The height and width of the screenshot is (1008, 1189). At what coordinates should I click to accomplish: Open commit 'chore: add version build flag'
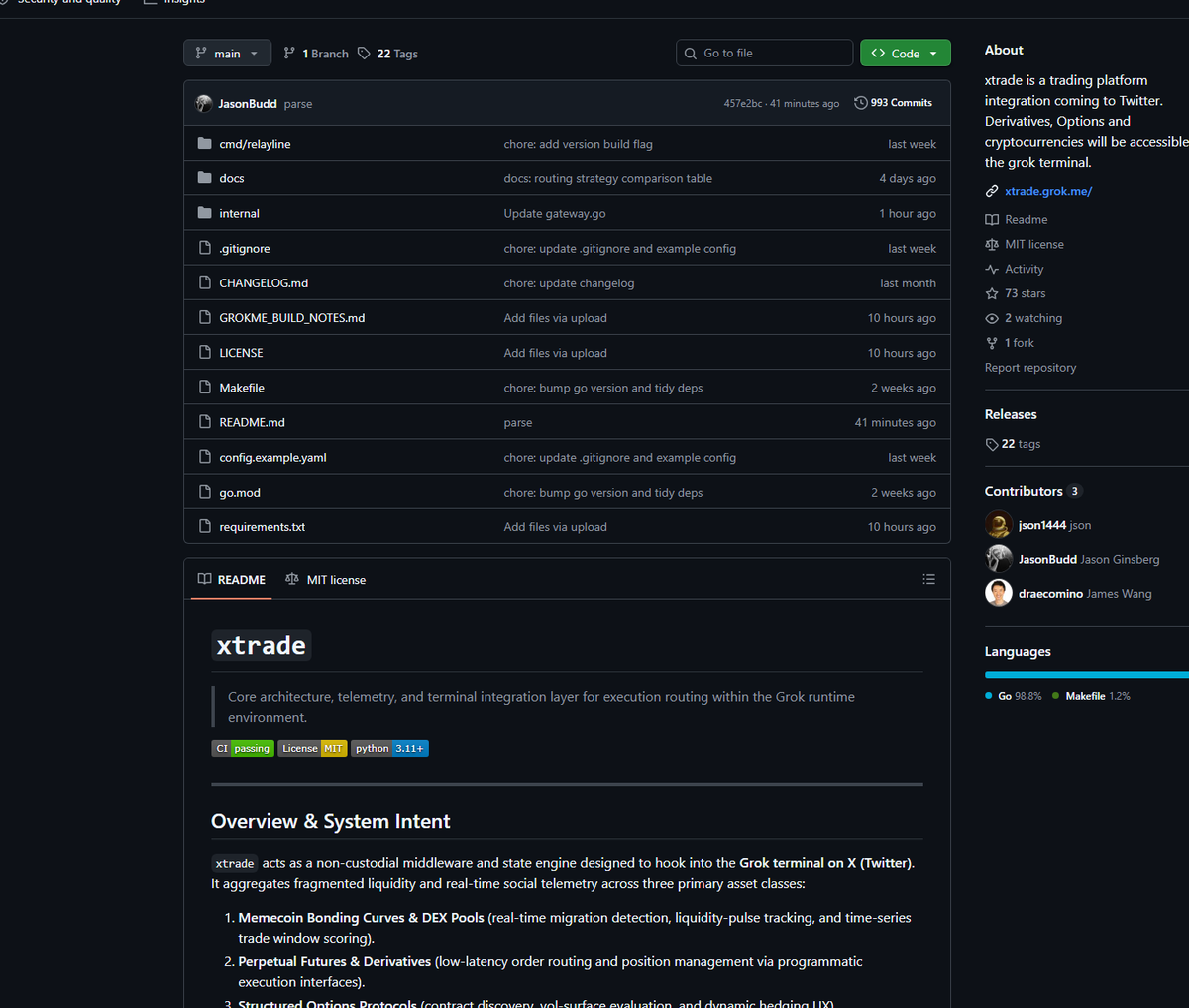[578, 144]
